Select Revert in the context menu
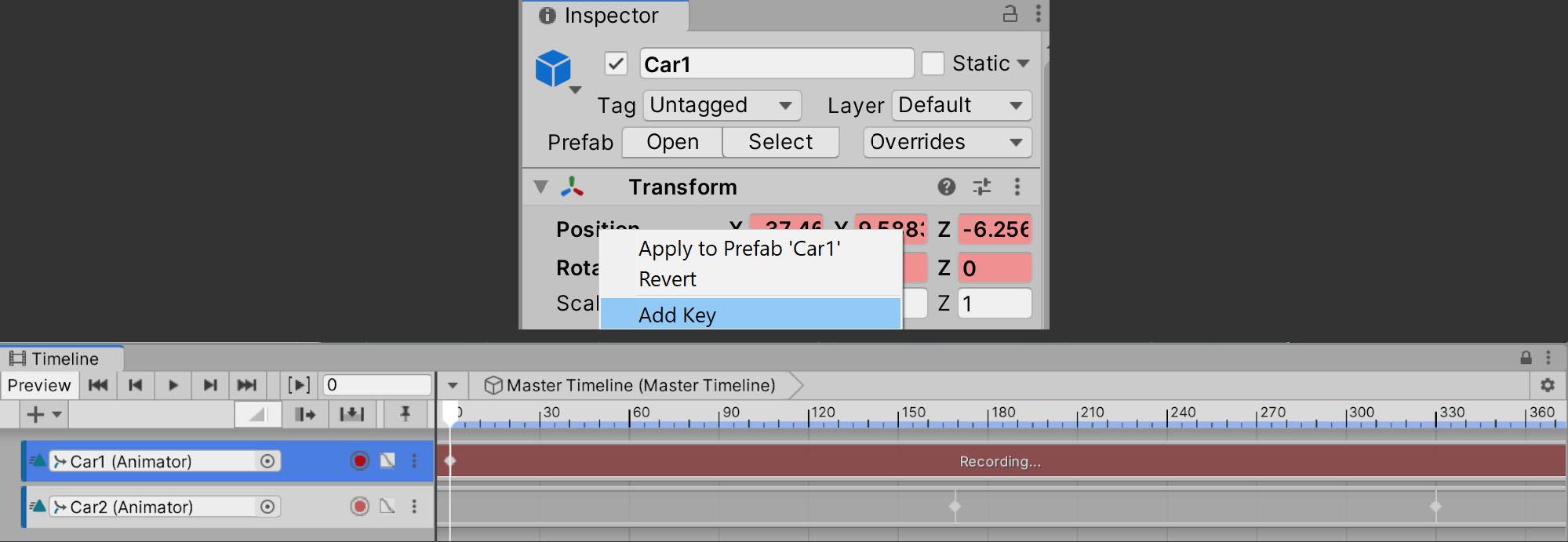This screenshot has height=542, width=1568. click(x=668, y=279)
